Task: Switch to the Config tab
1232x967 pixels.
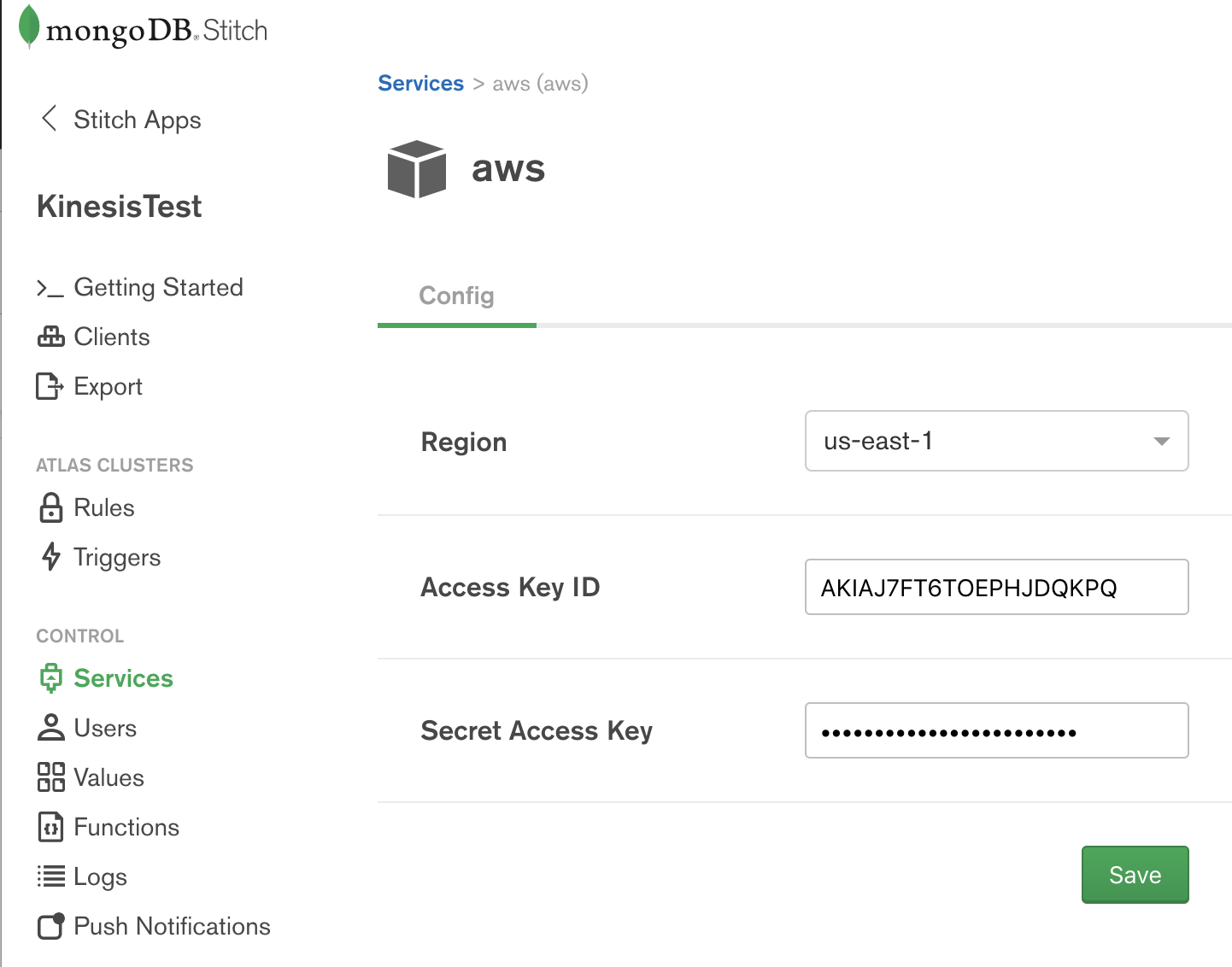Action: click(x=456, y=296)
